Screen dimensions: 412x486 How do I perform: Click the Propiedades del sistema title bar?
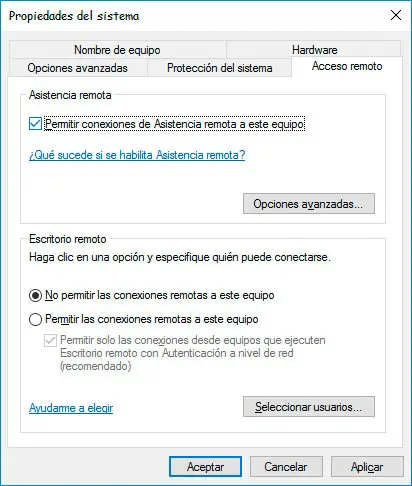tap(193, 16)
